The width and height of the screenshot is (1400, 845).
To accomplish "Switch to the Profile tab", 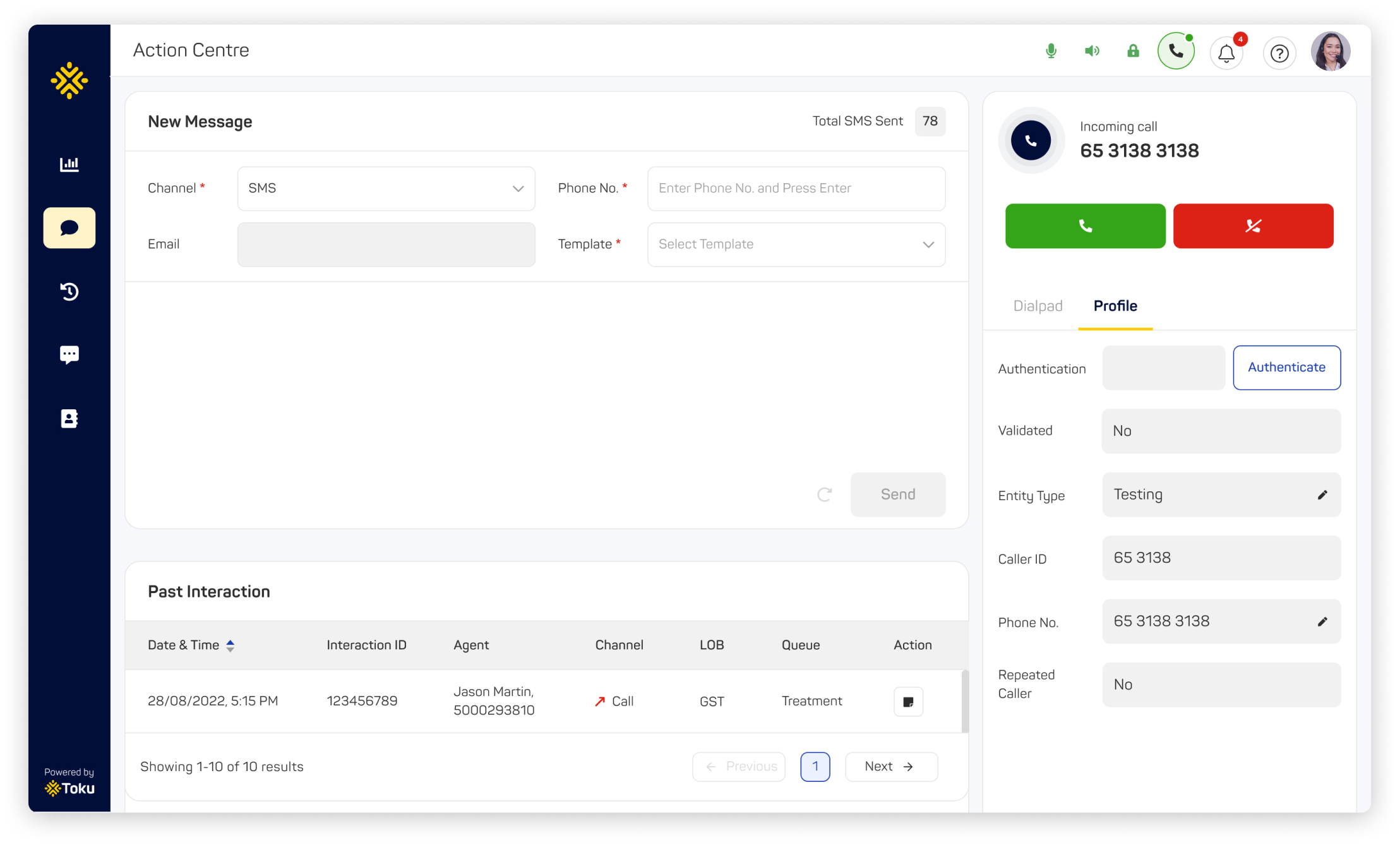I will click(1115, 306).
